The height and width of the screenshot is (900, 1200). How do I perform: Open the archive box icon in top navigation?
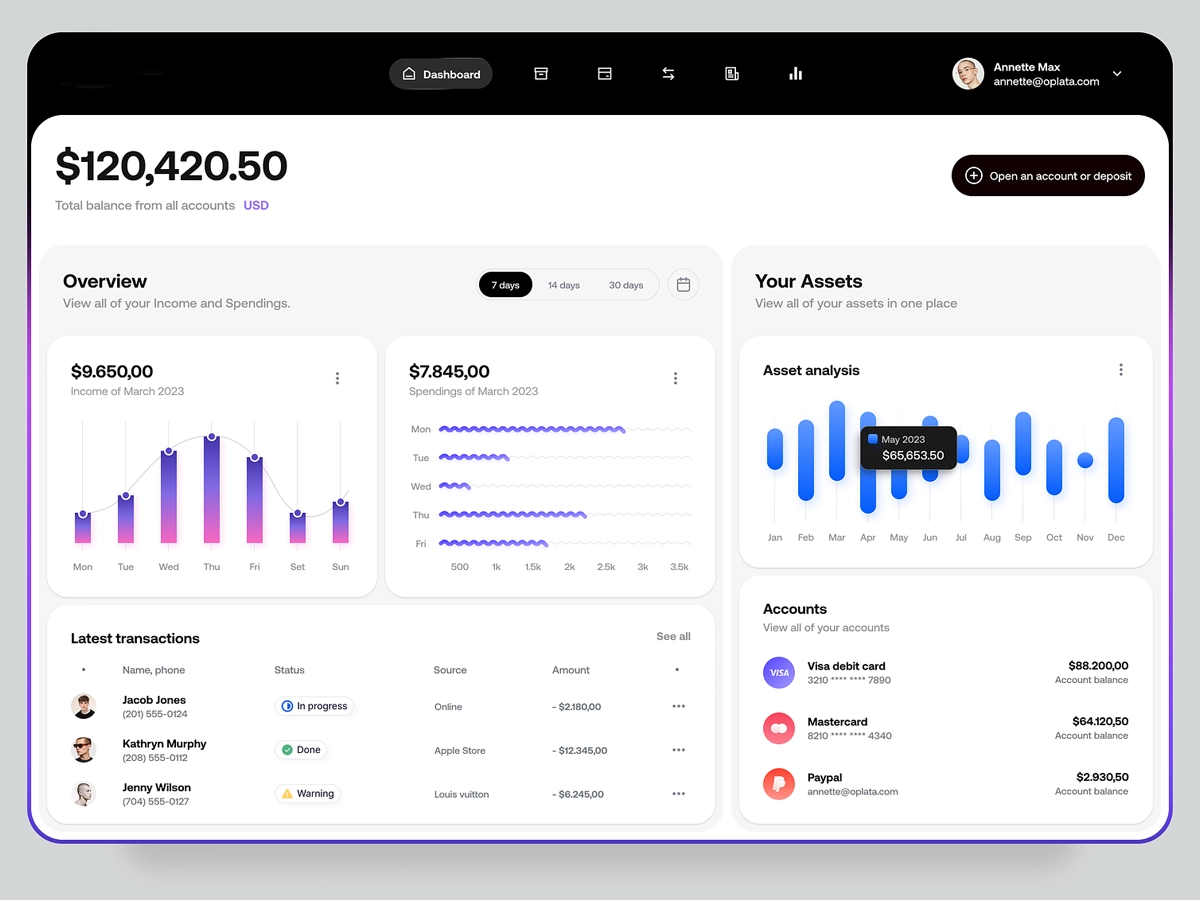541,74
